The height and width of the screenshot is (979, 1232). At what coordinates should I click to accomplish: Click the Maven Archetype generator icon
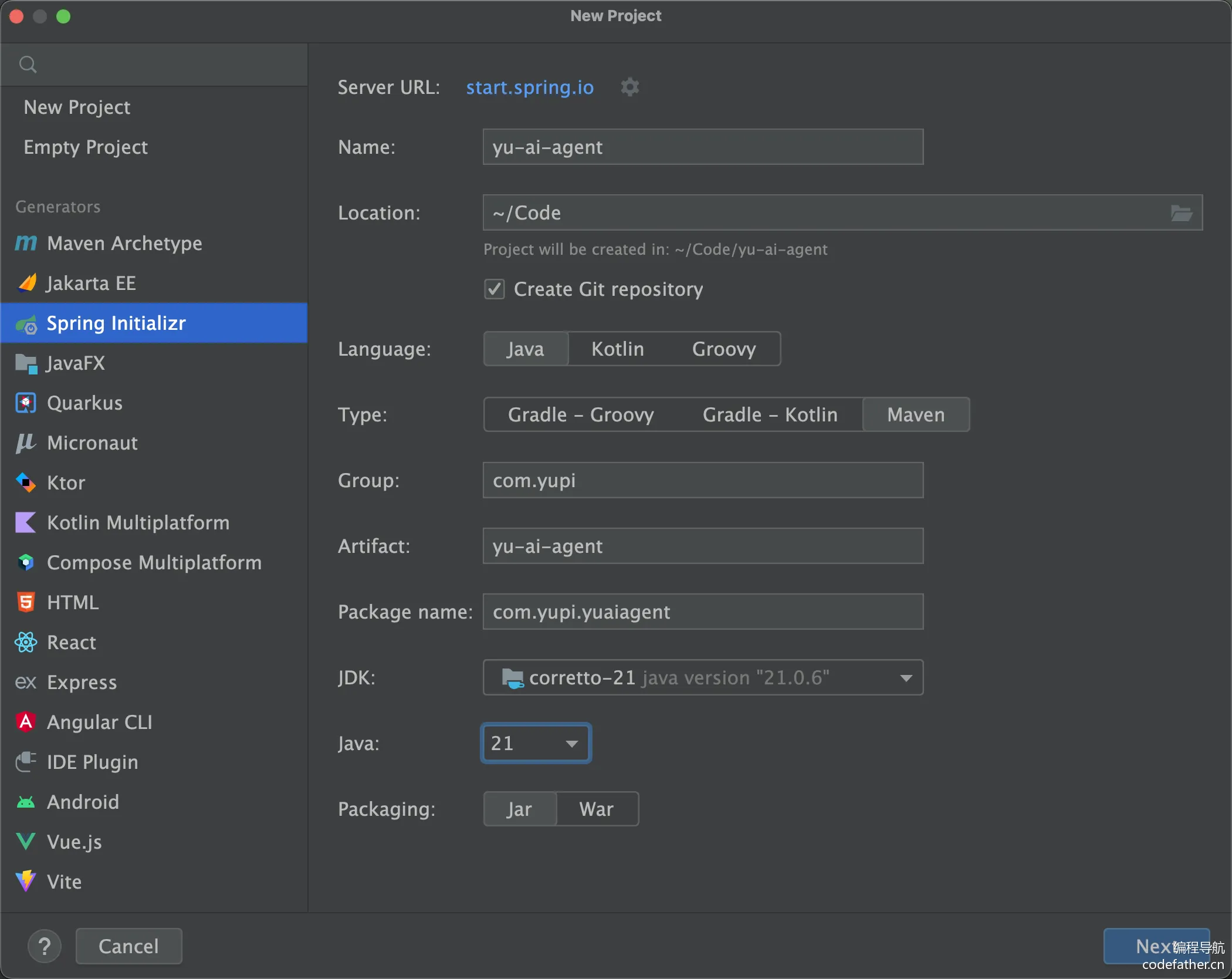point(26,243)
